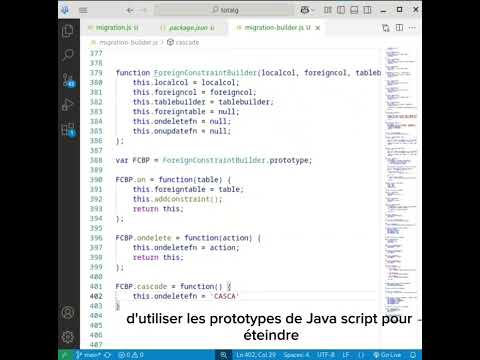
Task: Open the customize layout icon
Action: point(328,10)
